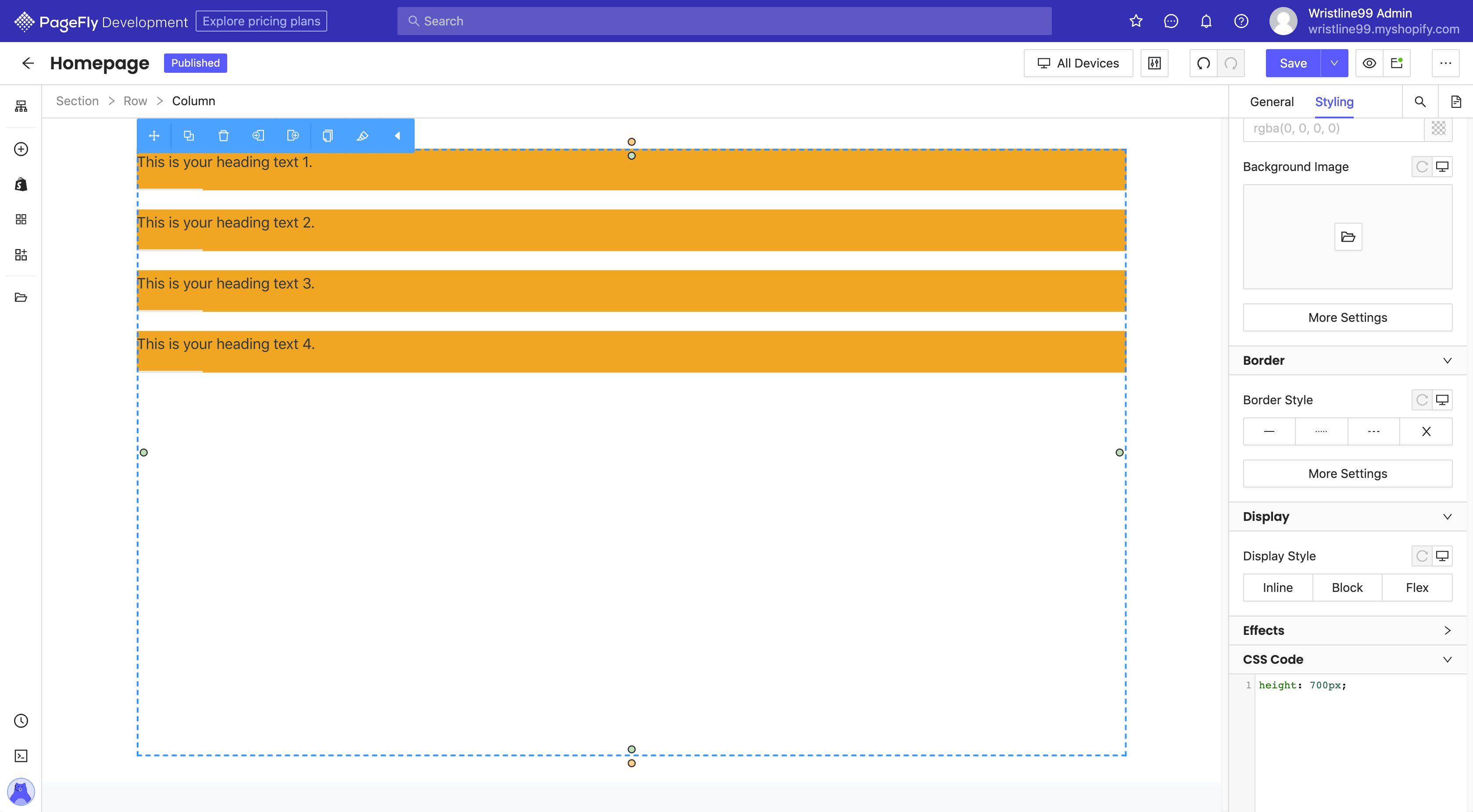
Task: Collapse the column toolbar with the arrow
Action: (x=397, y=135)
